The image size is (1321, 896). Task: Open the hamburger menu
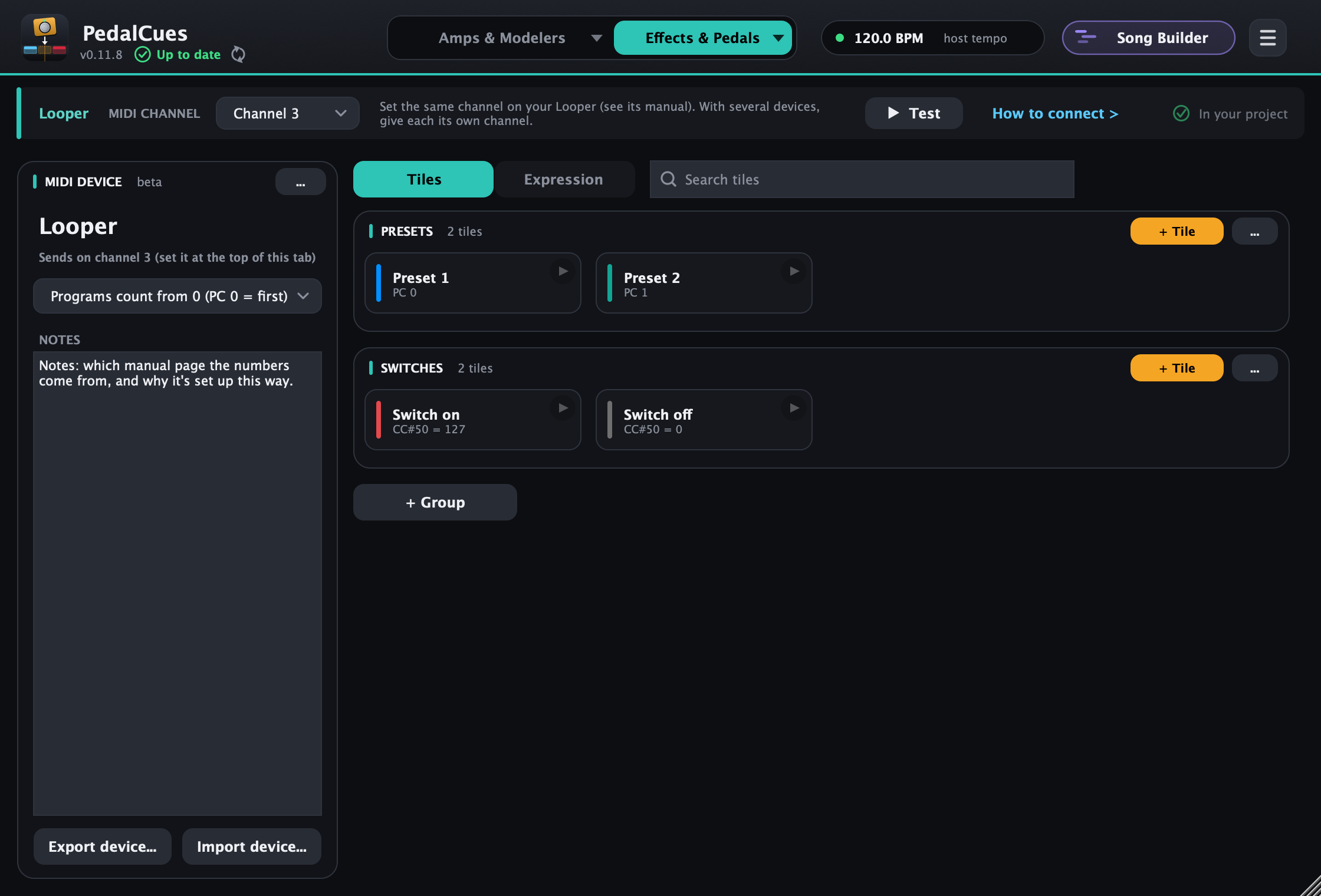tap(1267, 38)
